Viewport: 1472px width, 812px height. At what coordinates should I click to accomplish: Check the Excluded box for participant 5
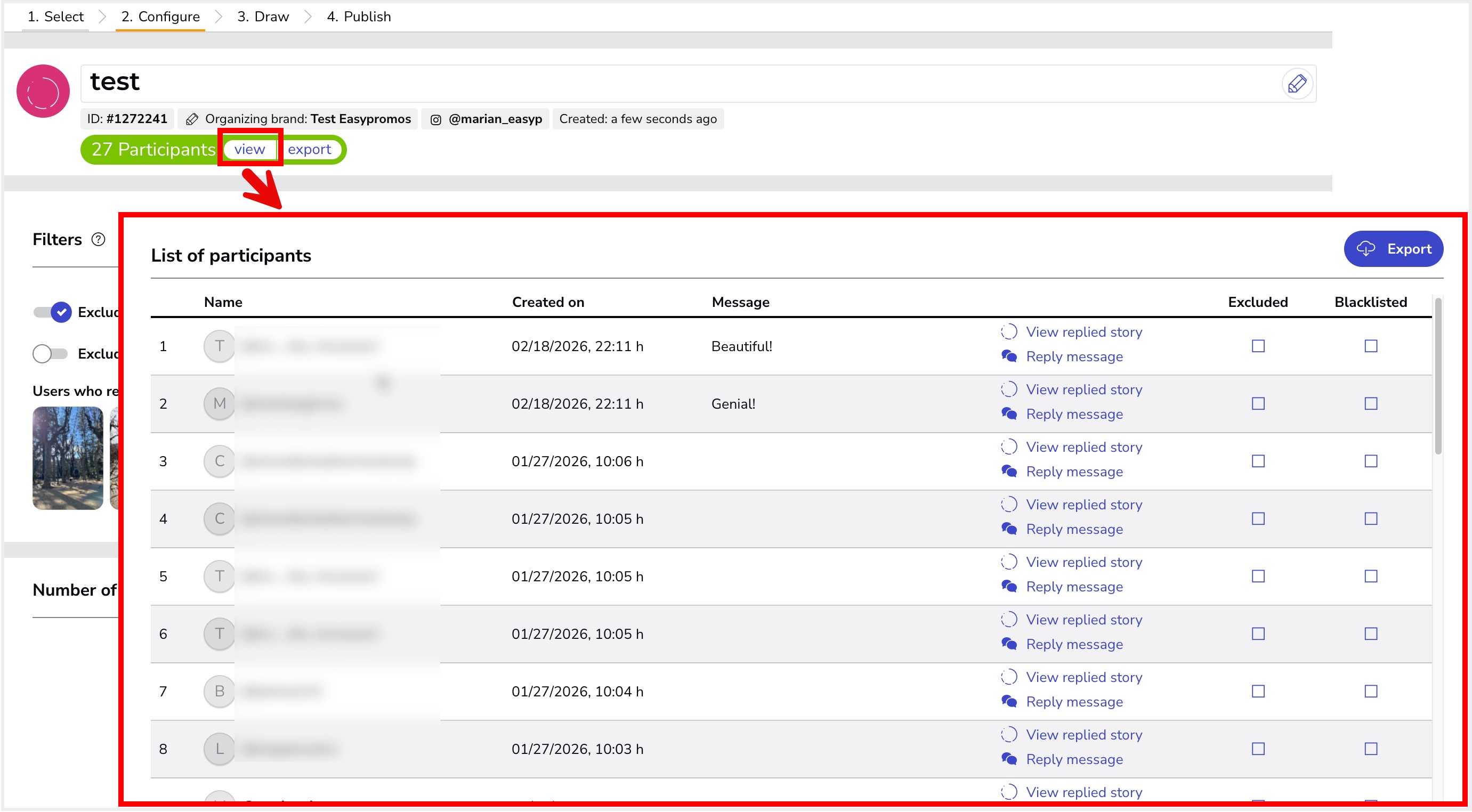[x=1258, y=576]
